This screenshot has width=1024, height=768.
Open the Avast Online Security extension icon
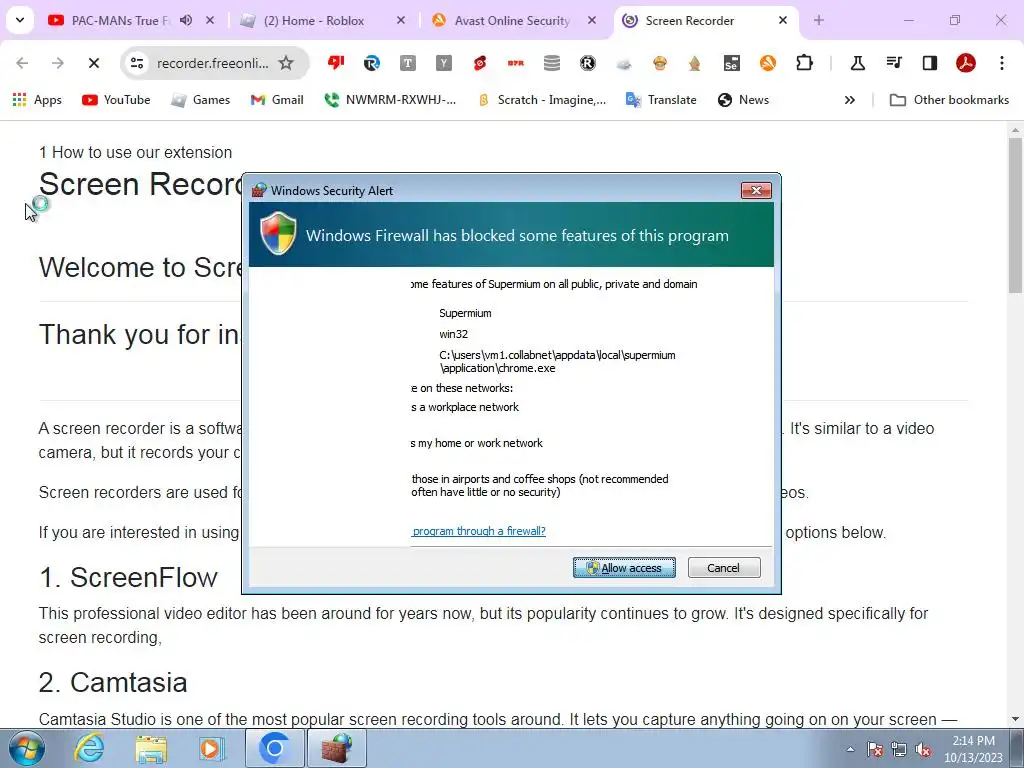click(768, 63)
